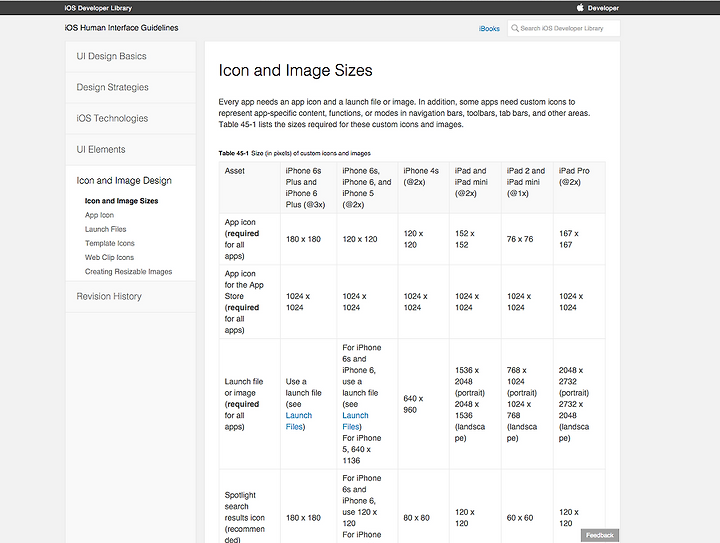Screen dimensions: 720x543
Task: Click the 167 x 167 App icon cell
Action: tap(579, 239)
